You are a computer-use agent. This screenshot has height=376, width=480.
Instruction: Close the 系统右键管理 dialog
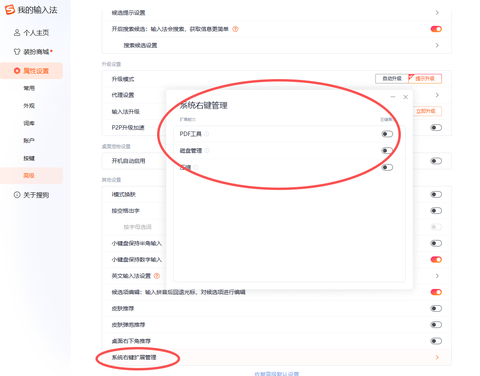(x=406, y=97)
